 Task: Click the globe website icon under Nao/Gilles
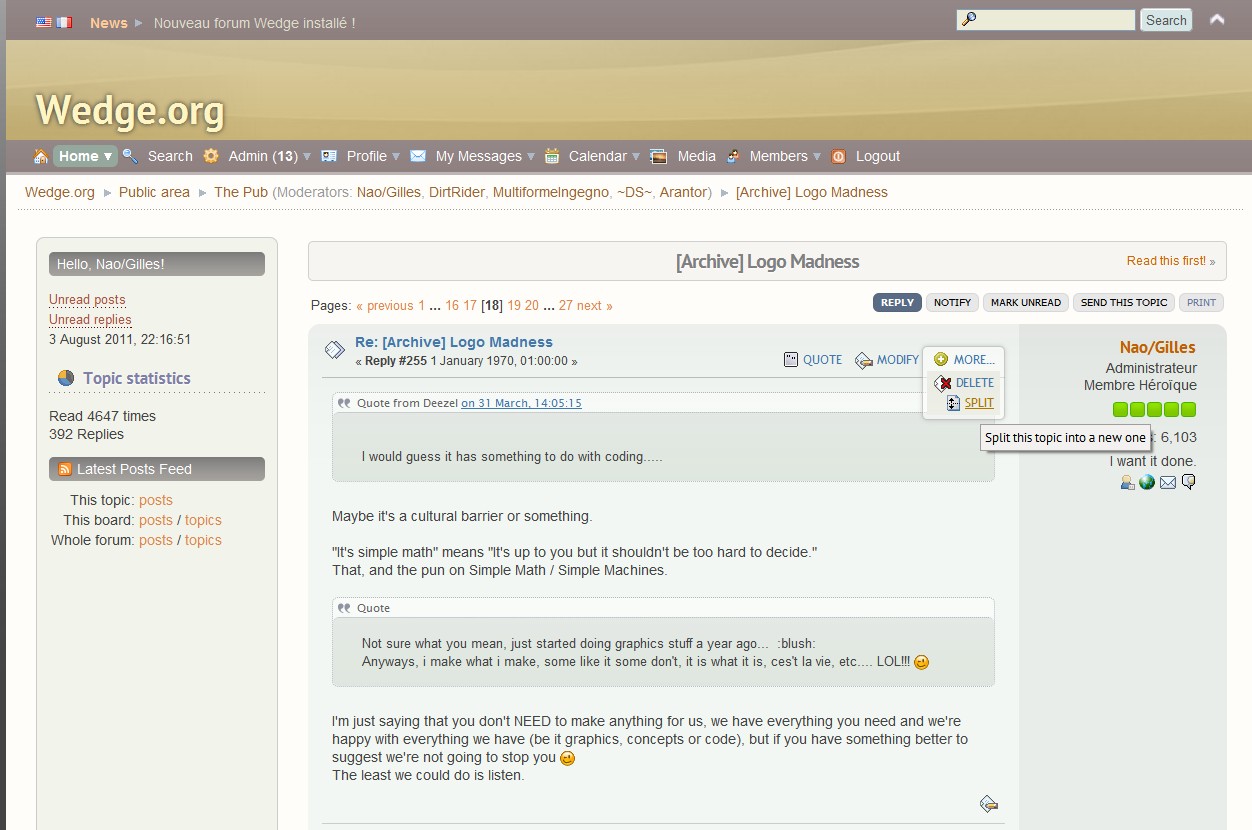pos(1147,482)
